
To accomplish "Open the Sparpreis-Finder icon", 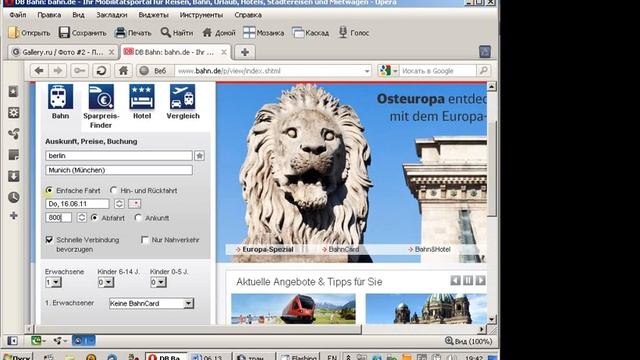I will pyautogui.click(x=101, y=97).
